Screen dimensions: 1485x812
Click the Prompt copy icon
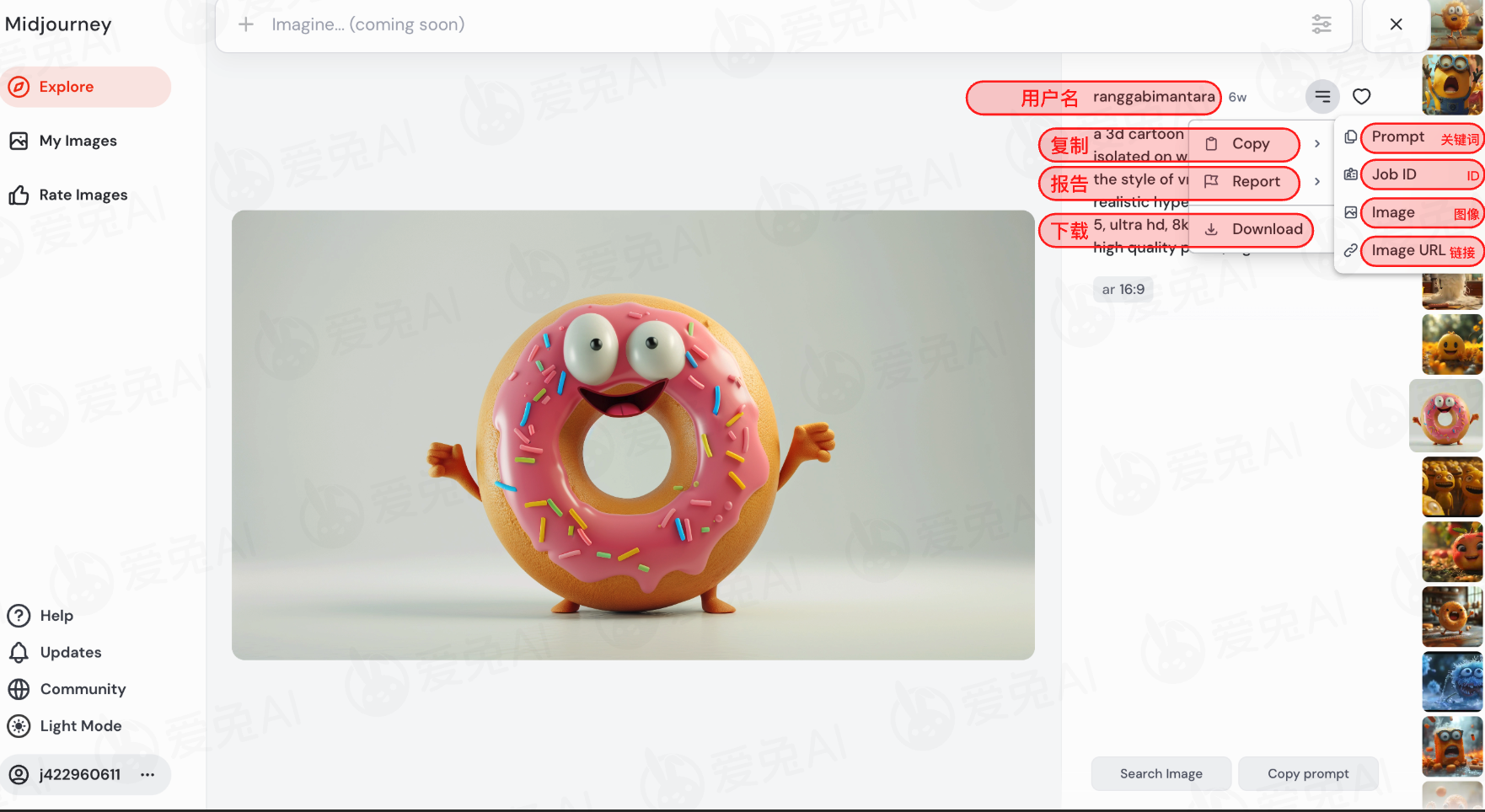pos(1350,136)
